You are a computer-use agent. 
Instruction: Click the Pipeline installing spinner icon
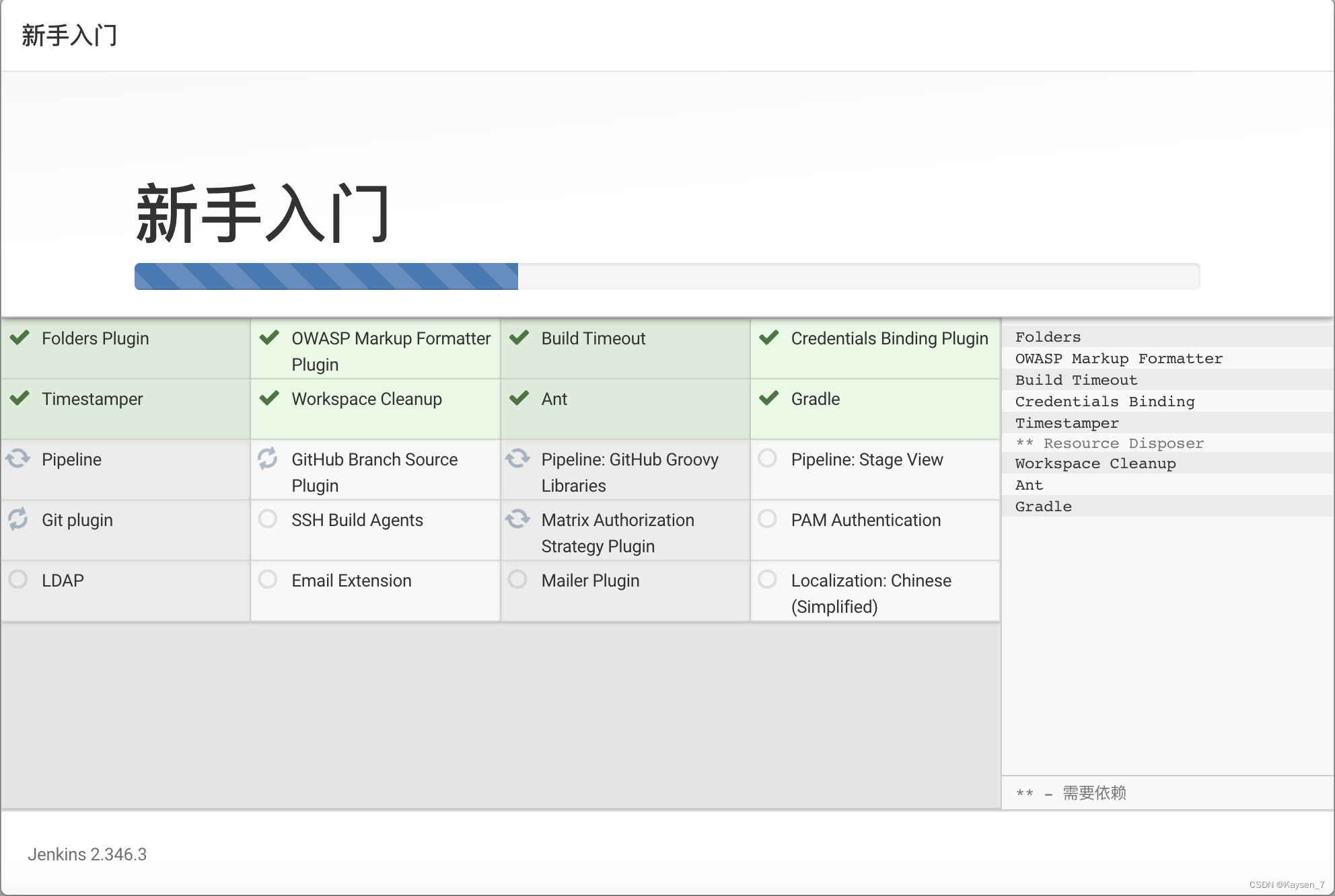(x=18, y=459)
